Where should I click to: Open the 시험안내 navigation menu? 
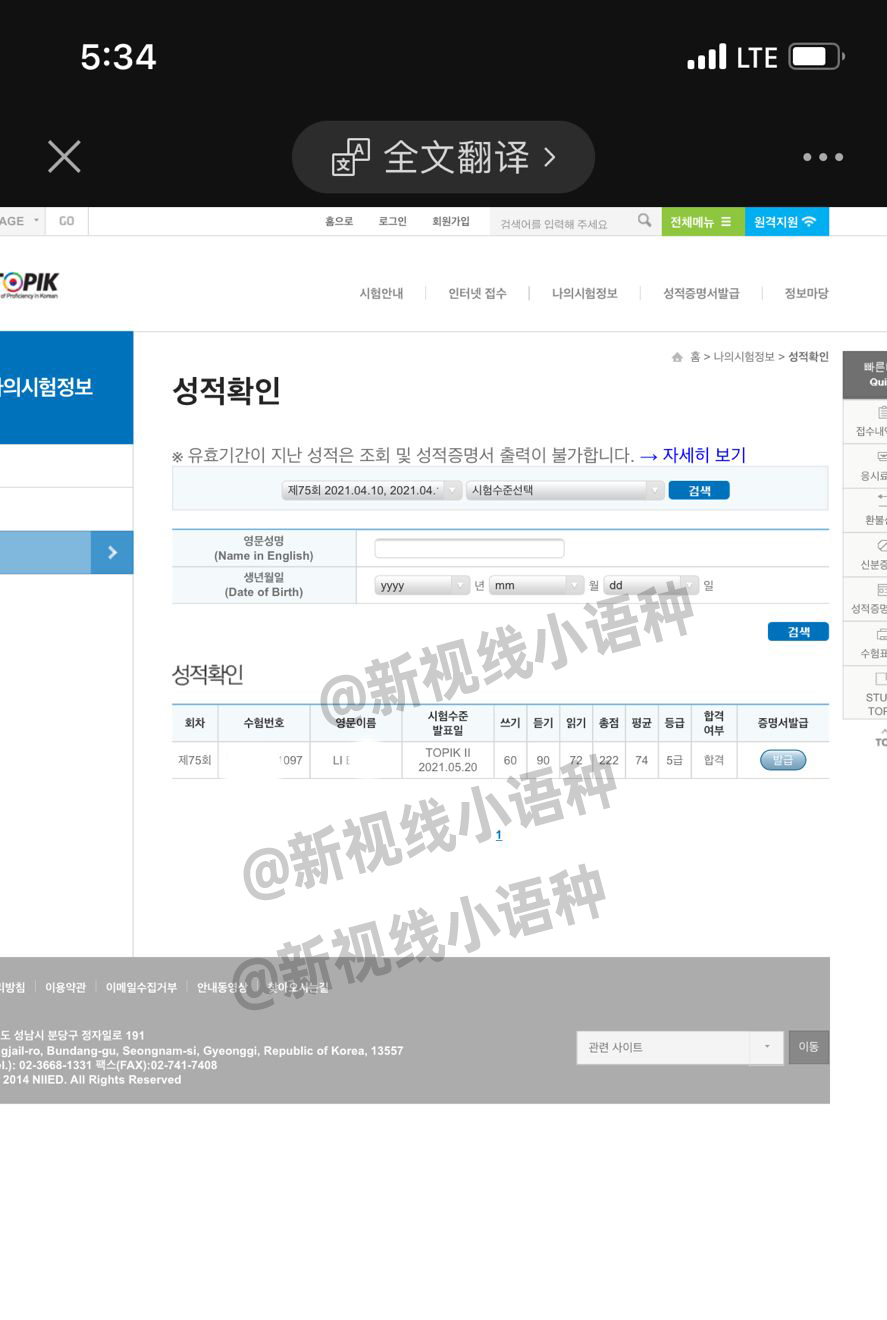pyautogui.click(x=381, y=293)
